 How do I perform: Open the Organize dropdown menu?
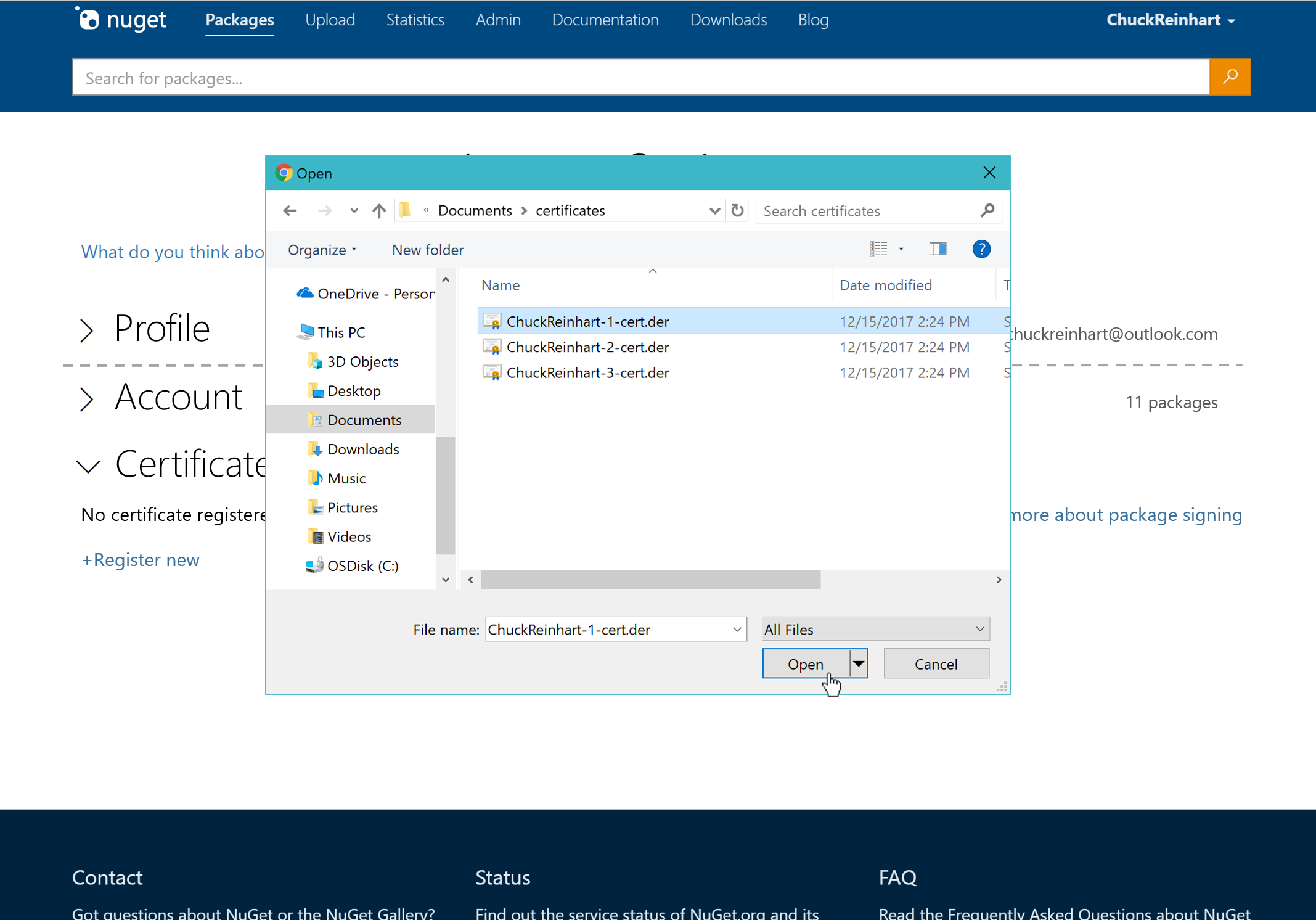coord(322,250)
